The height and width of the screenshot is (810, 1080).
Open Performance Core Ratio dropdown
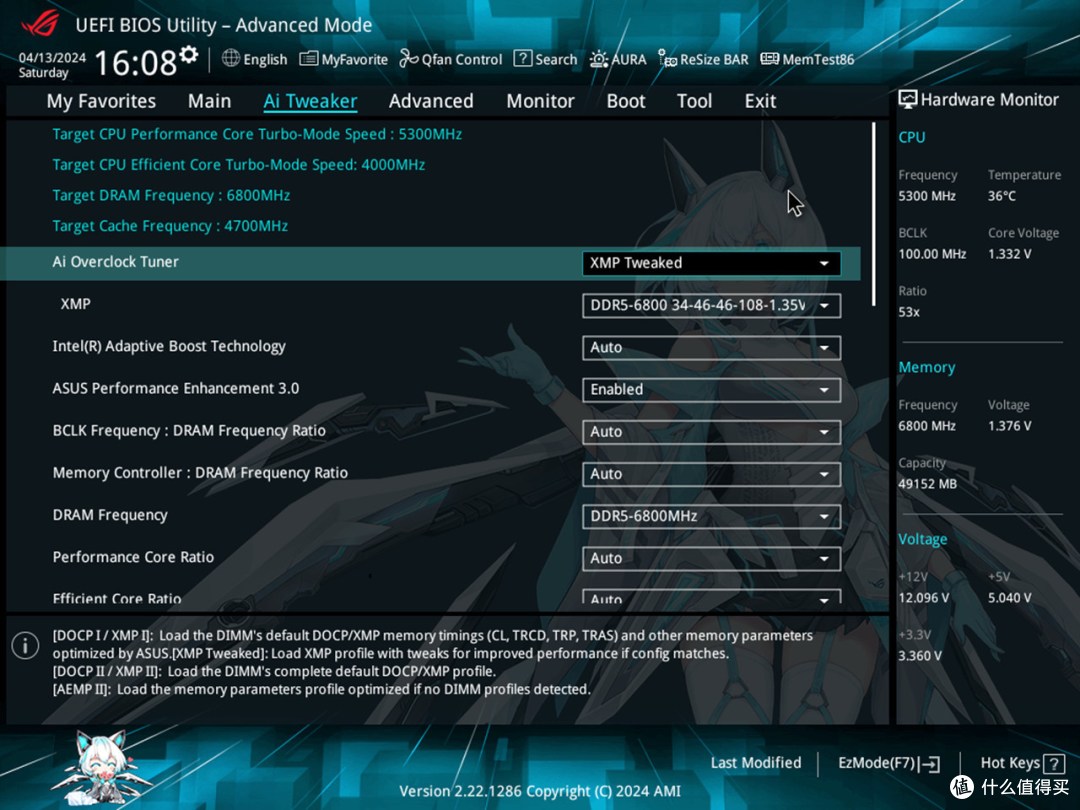click(x=712, y=559)
